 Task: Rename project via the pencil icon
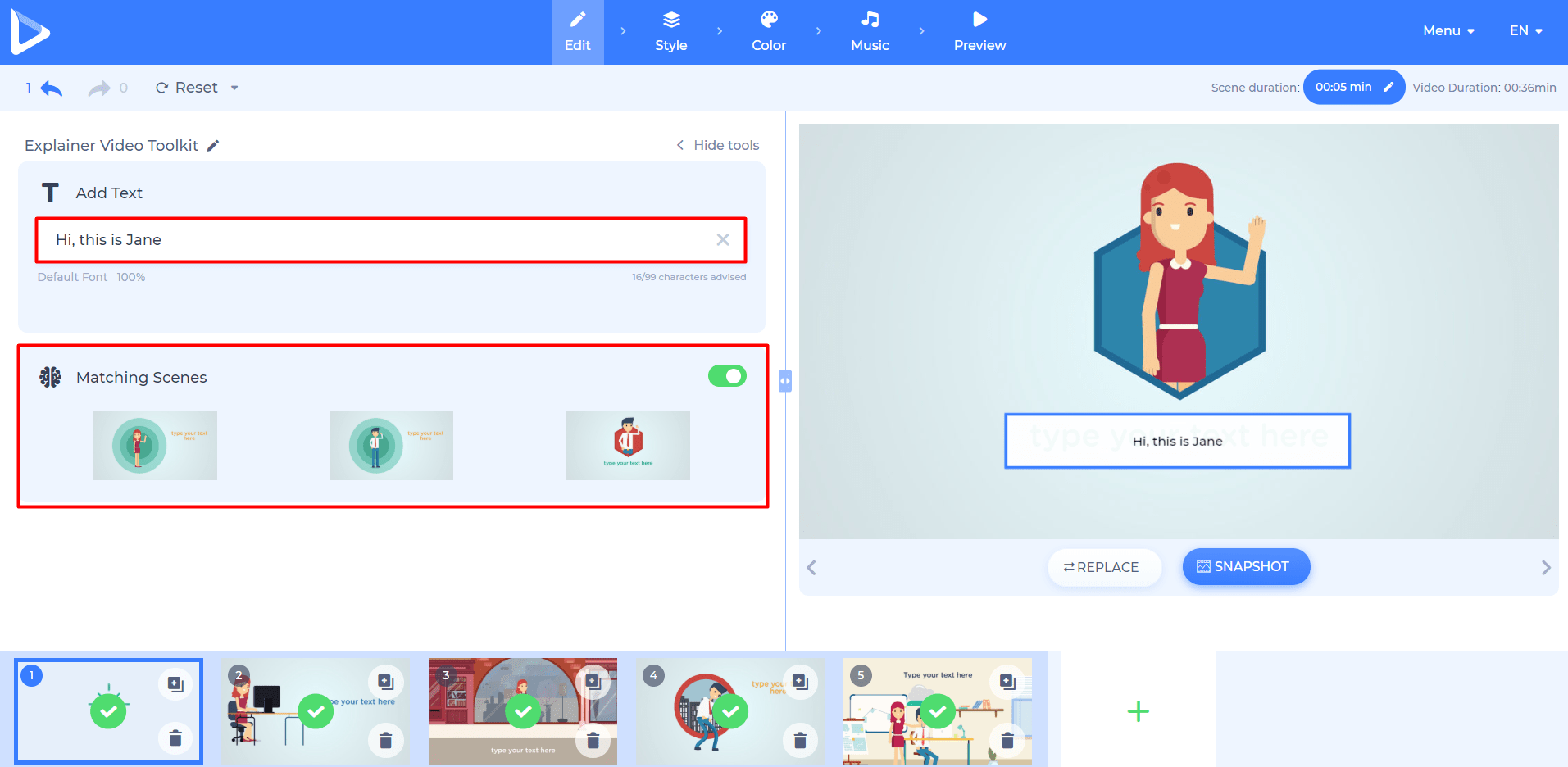pyautogui.click(x=214, y=145)
